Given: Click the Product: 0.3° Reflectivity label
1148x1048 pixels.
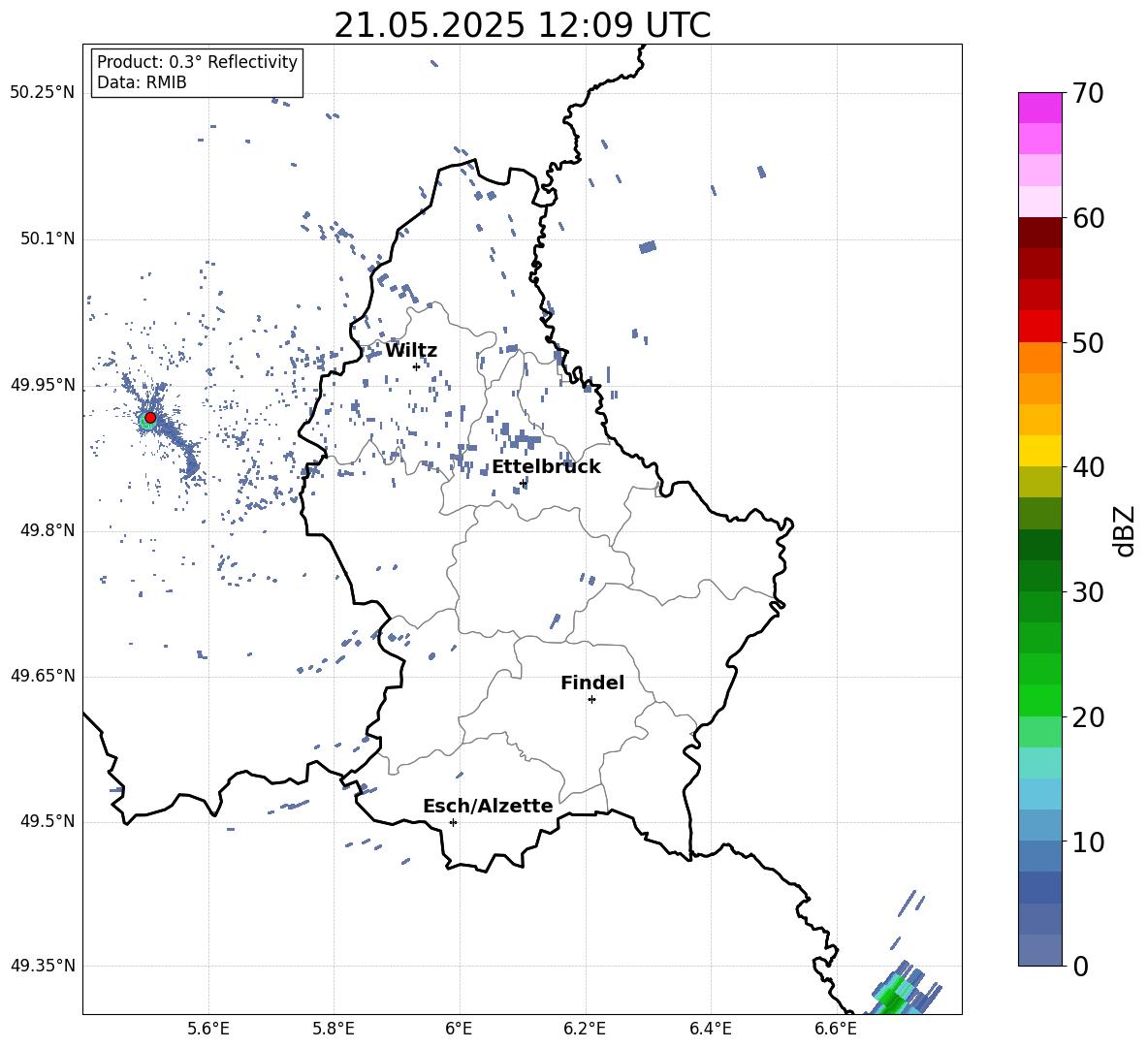Looking at the screenshot, I should [x=197, y=61].
